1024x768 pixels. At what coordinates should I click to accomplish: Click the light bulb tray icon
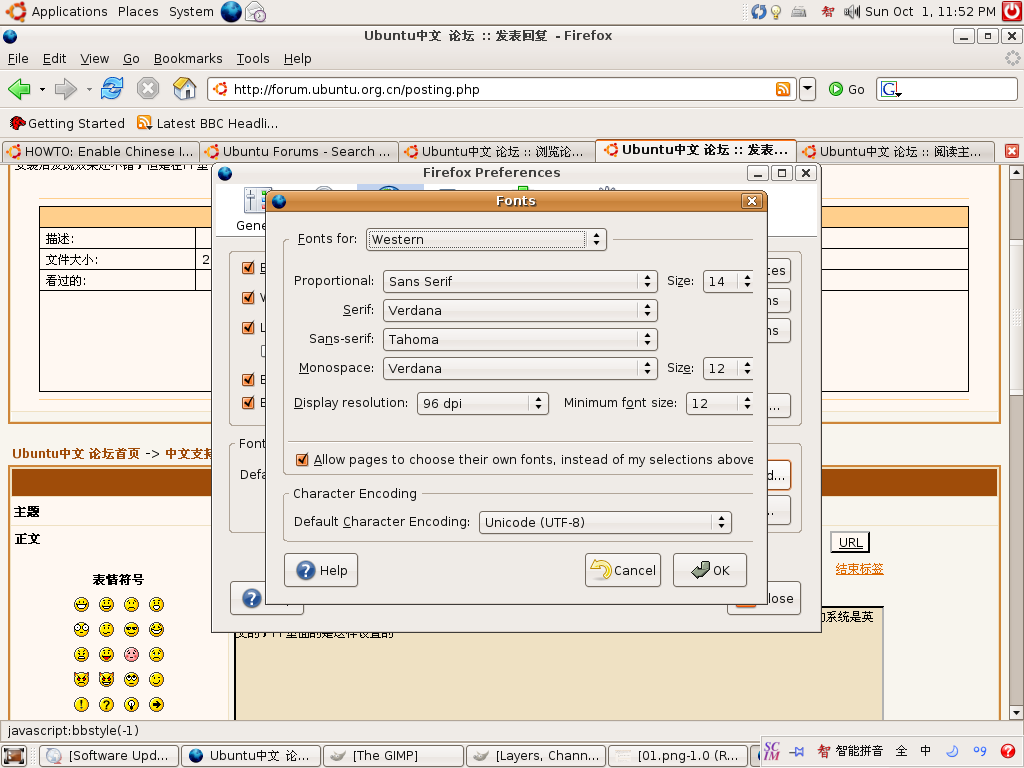(776, 12)
